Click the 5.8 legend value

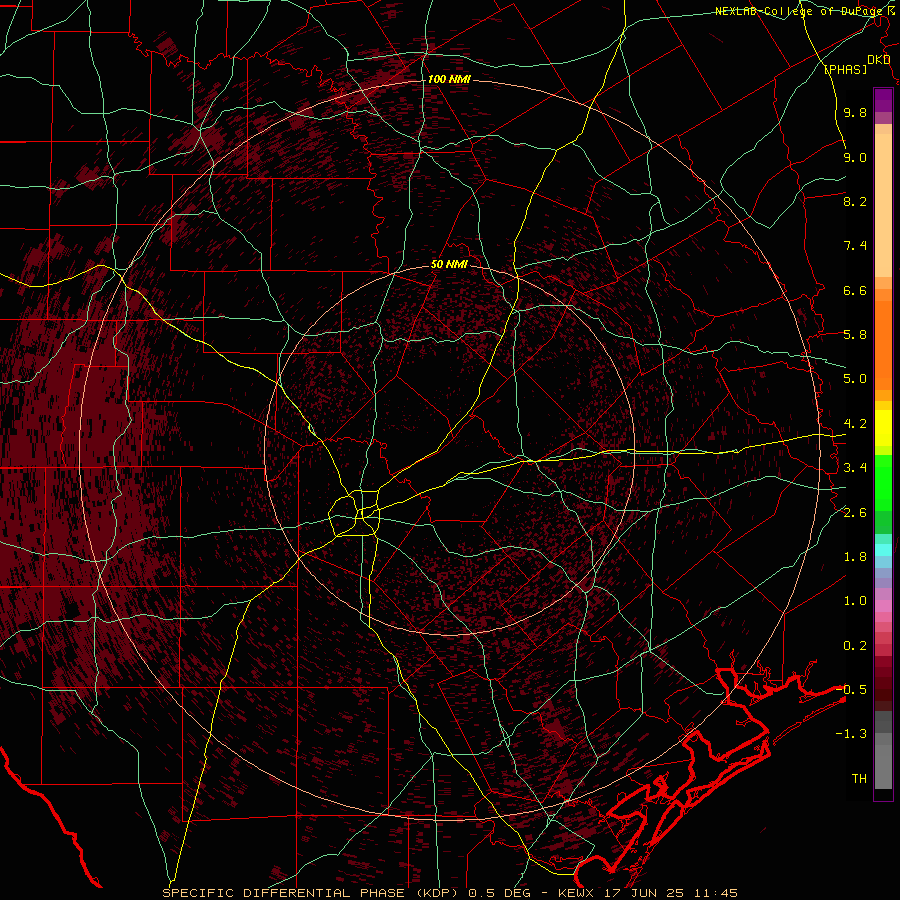pos(855,335)
